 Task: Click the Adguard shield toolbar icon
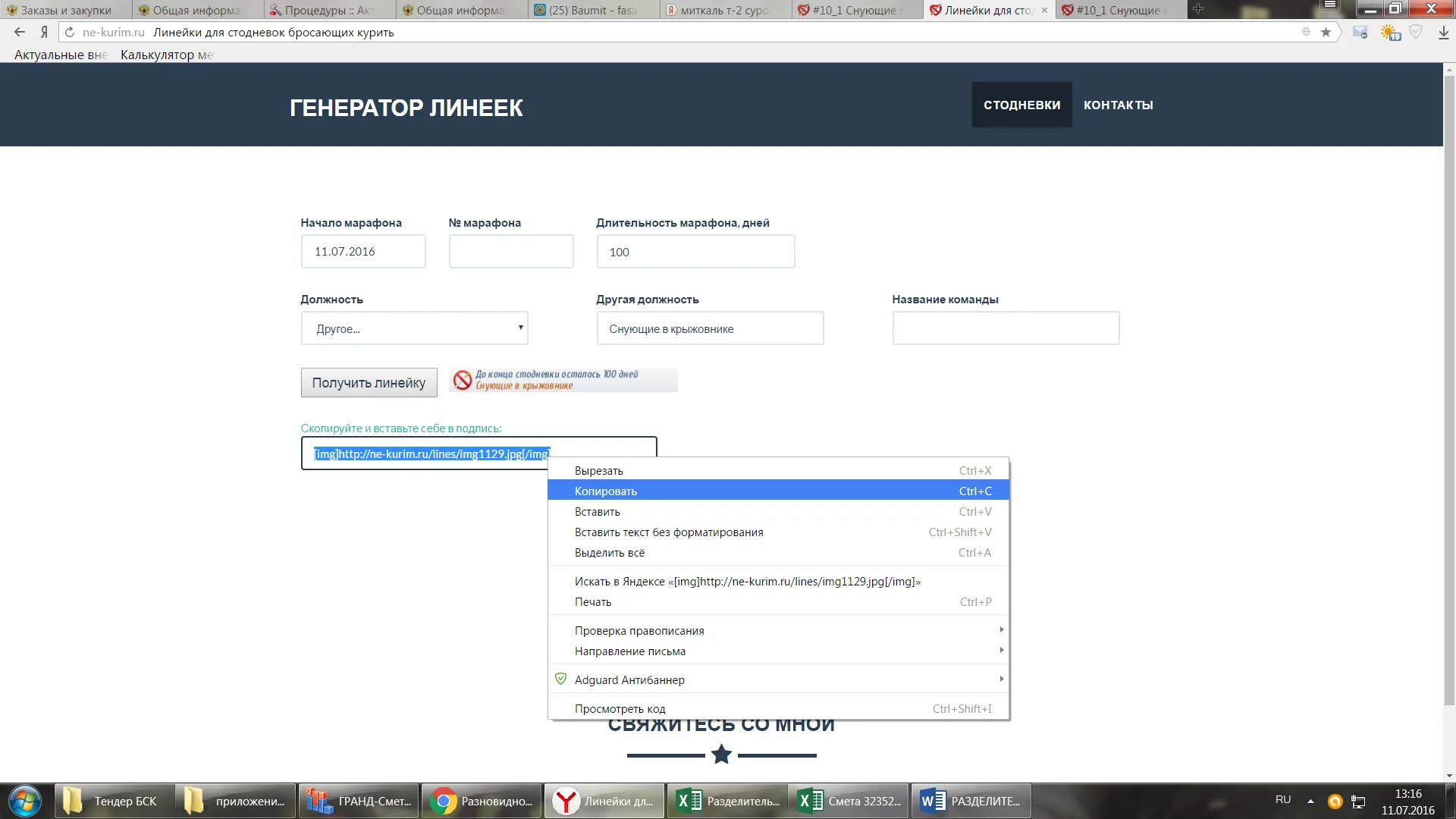[x=1416, y=32]
